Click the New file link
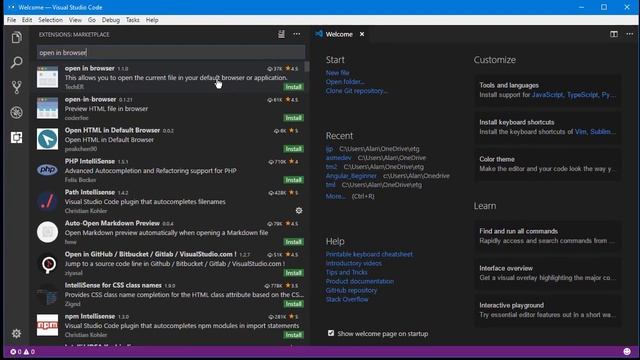The height and width of the screenshot is (360, 640). point(338,73)
